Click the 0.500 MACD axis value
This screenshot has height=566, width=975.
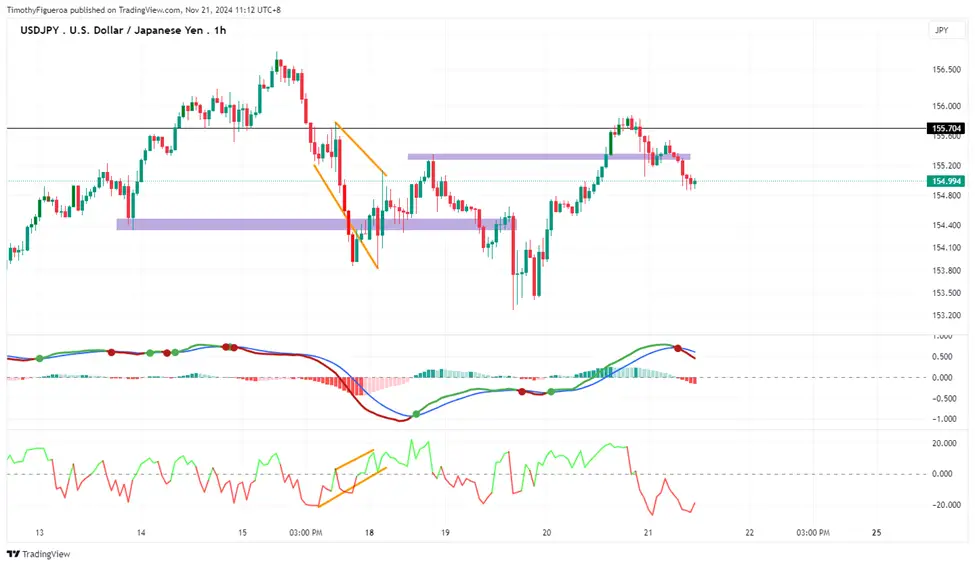944,357
